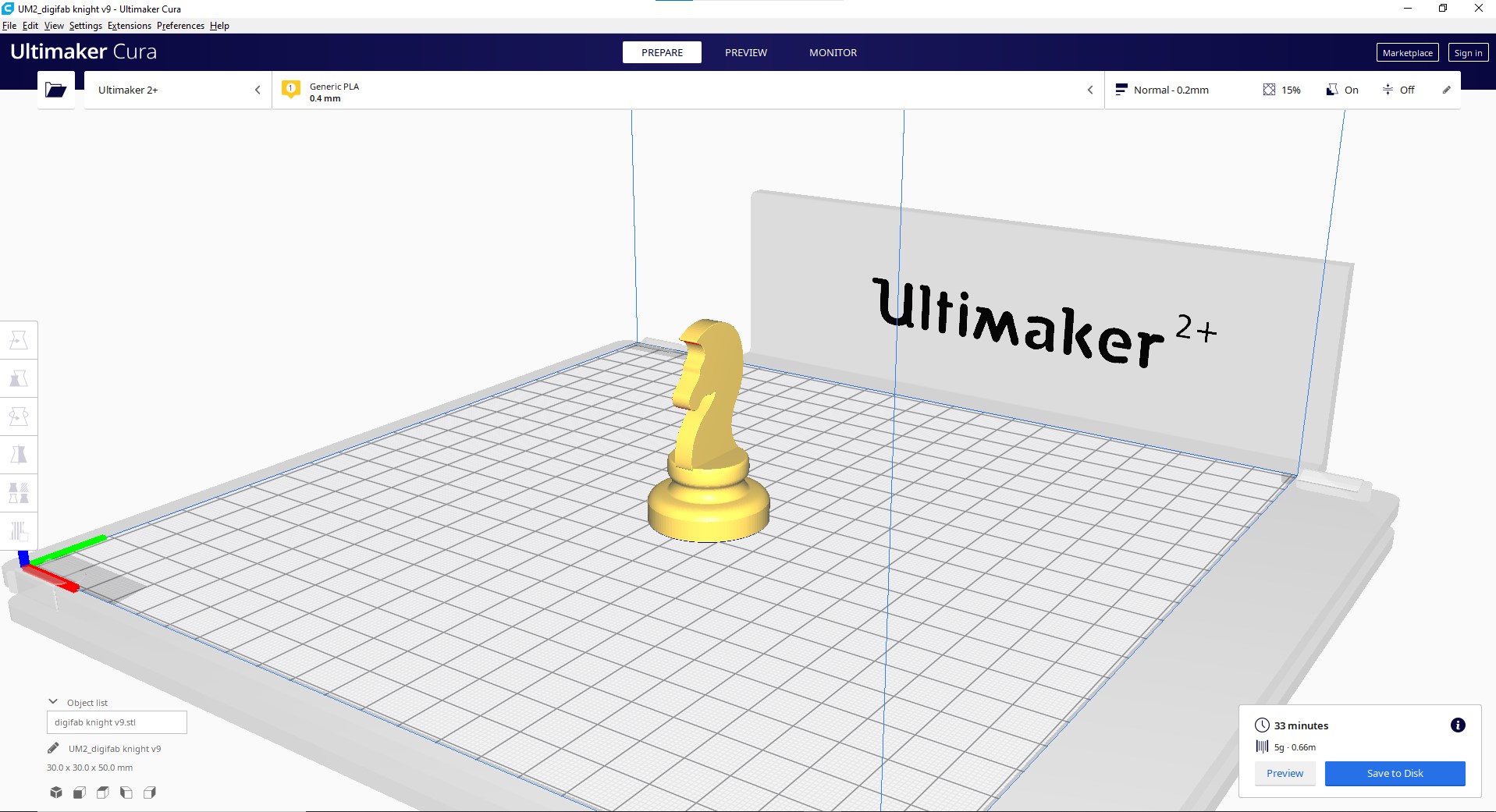Switch to the MONITOR stage
Viewport: 1496px width, 812px height.
coord(833,52)
